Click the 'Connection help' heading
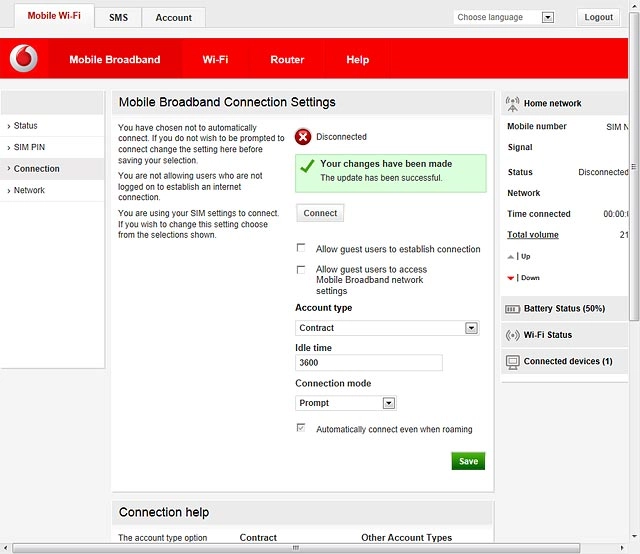 (164, 512)
